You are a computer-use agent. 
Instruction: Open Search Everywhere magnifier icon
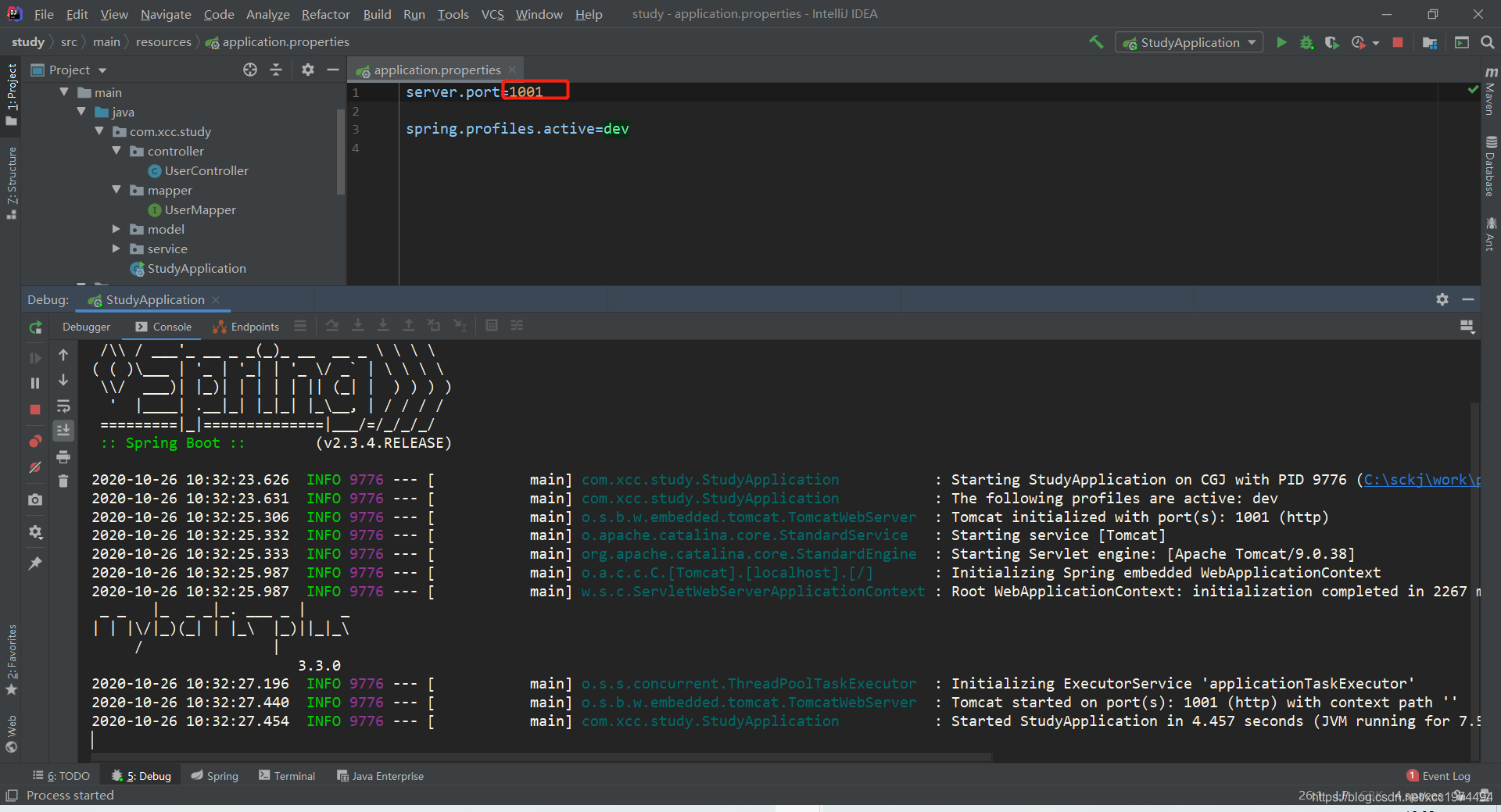[x=1488, y=42]
